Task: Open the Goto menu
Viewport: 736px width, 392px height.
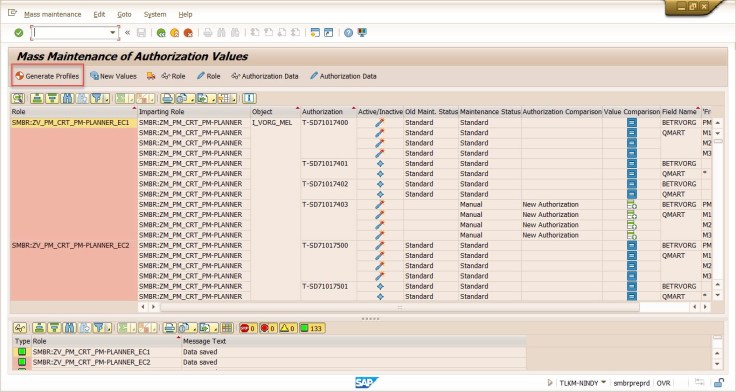Action: coord(124,15)
